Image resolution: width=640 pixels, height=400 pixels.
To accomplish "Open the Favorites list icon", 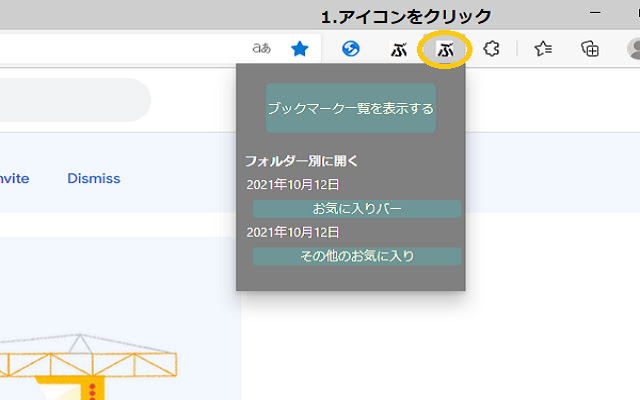I will pos(543,49).
